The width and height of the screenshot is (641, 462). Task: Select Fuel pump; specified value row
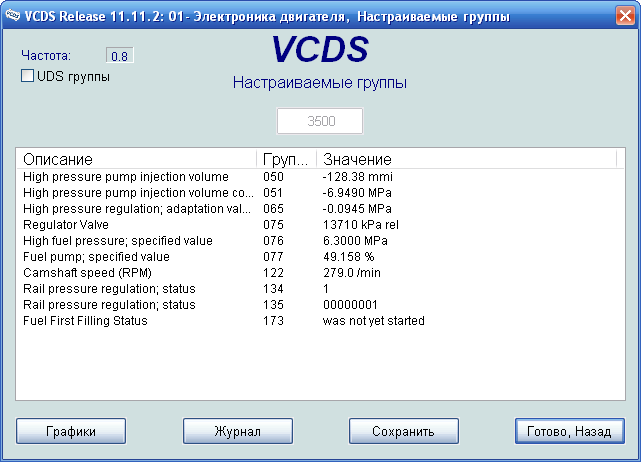pyautogui.click(x=320, y=256)
